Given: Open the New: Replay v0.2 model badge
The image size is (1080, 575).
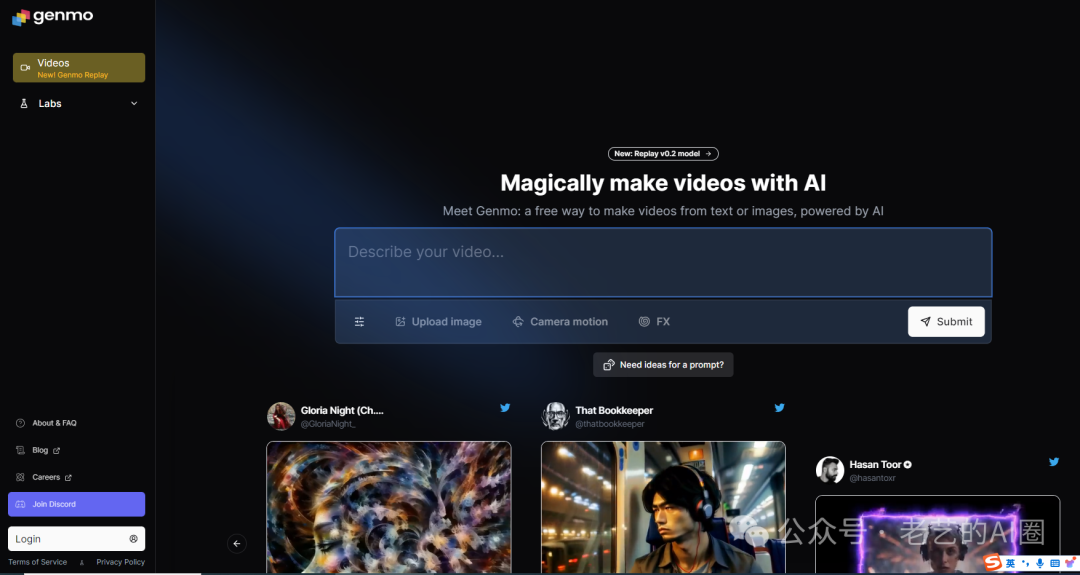Looking at the screenshot, I should (x=663, y=154).
